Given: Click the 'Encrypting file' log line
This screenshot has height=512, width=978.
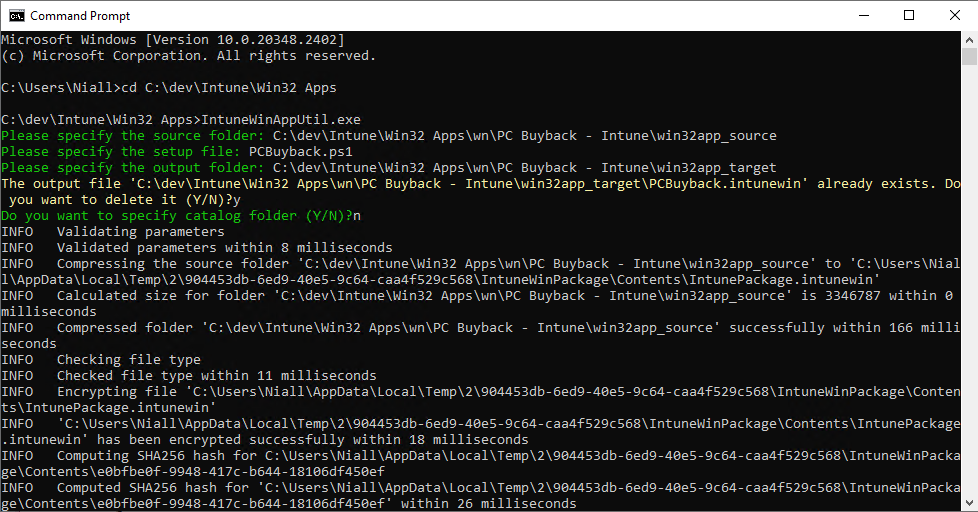Looking at the screenshot, I should (x=480, y=400).
